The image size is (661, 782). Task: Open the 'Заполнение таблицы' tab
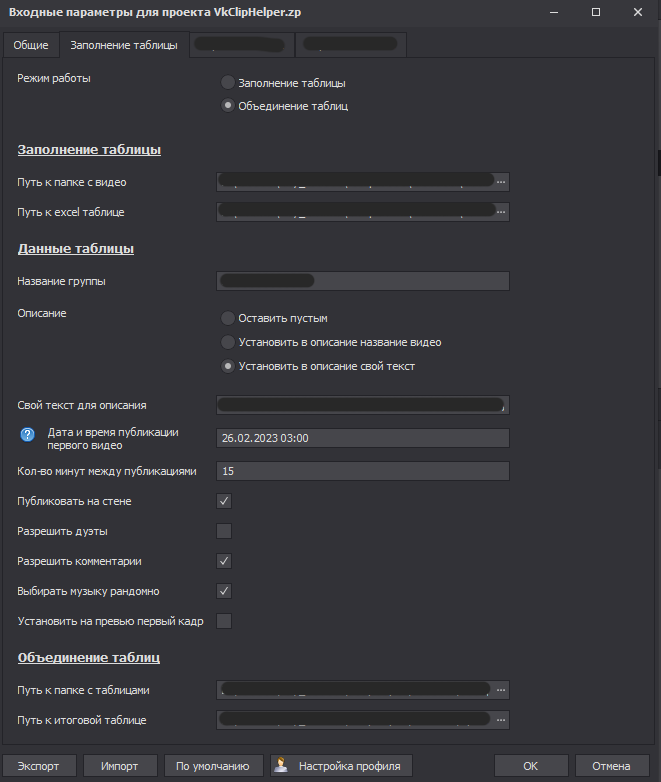pos(124,45)
